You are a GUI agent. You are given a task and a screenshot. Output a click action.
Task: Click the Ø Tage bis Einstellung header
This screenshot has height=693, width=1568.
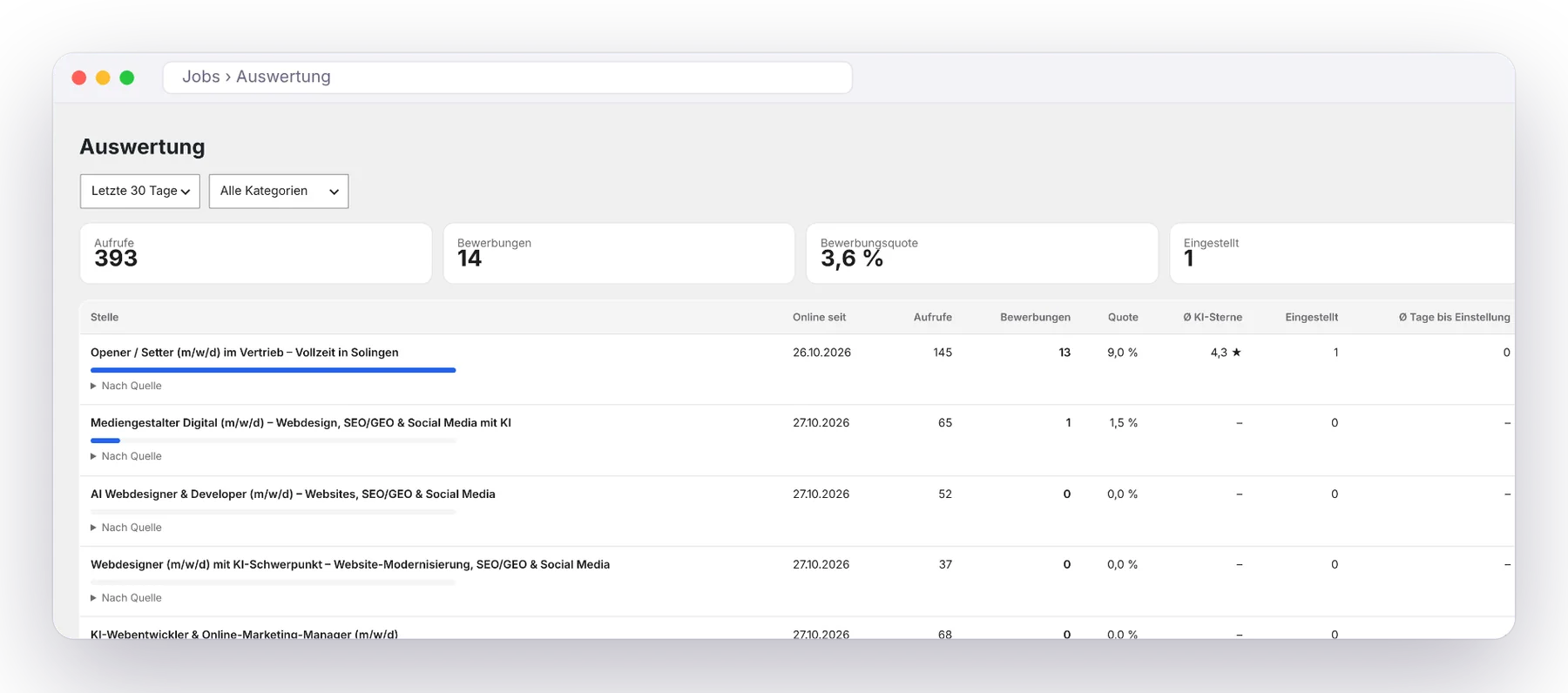(1455, 318)
